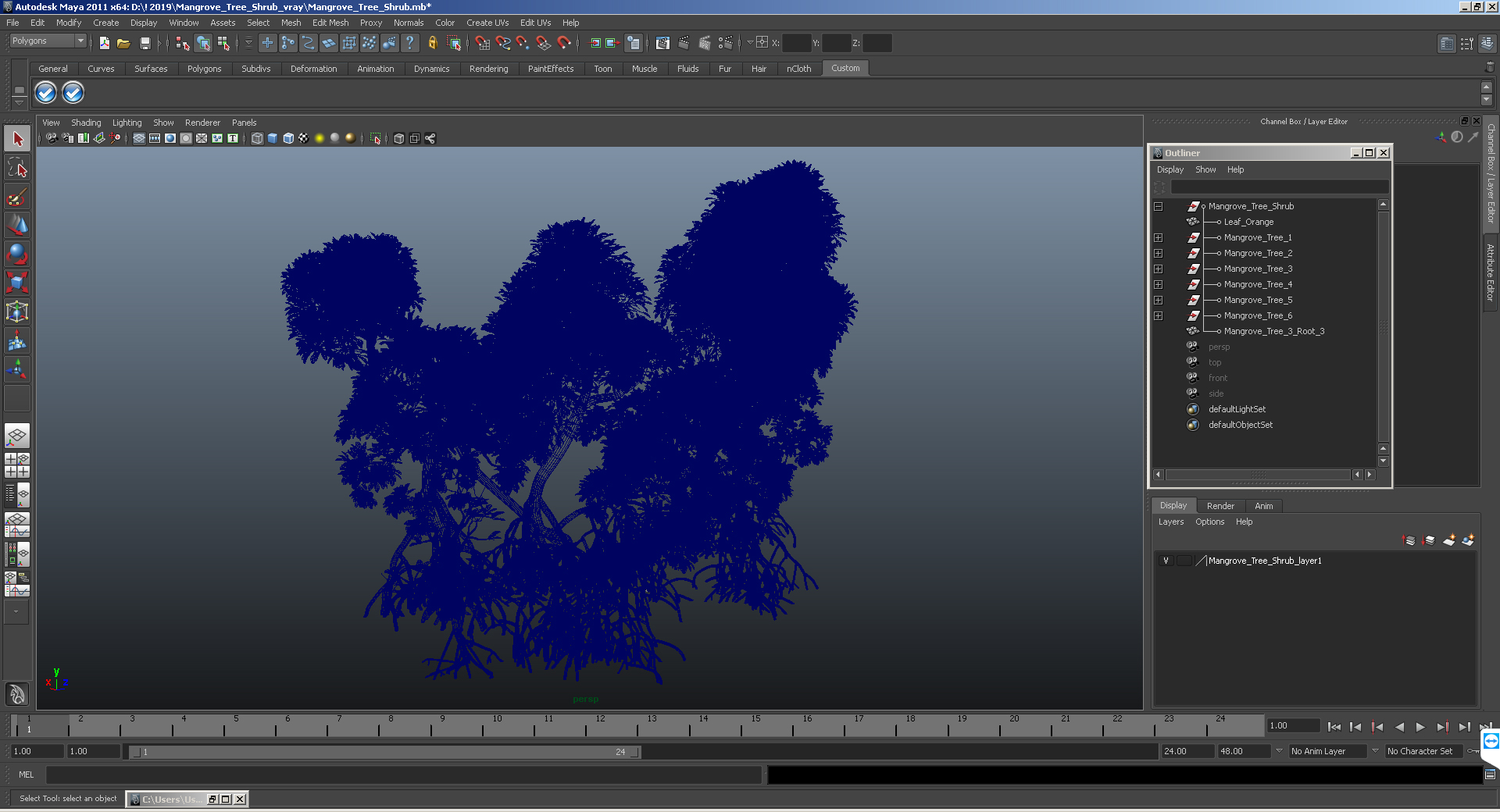Enable snap to points magnet

523,43
